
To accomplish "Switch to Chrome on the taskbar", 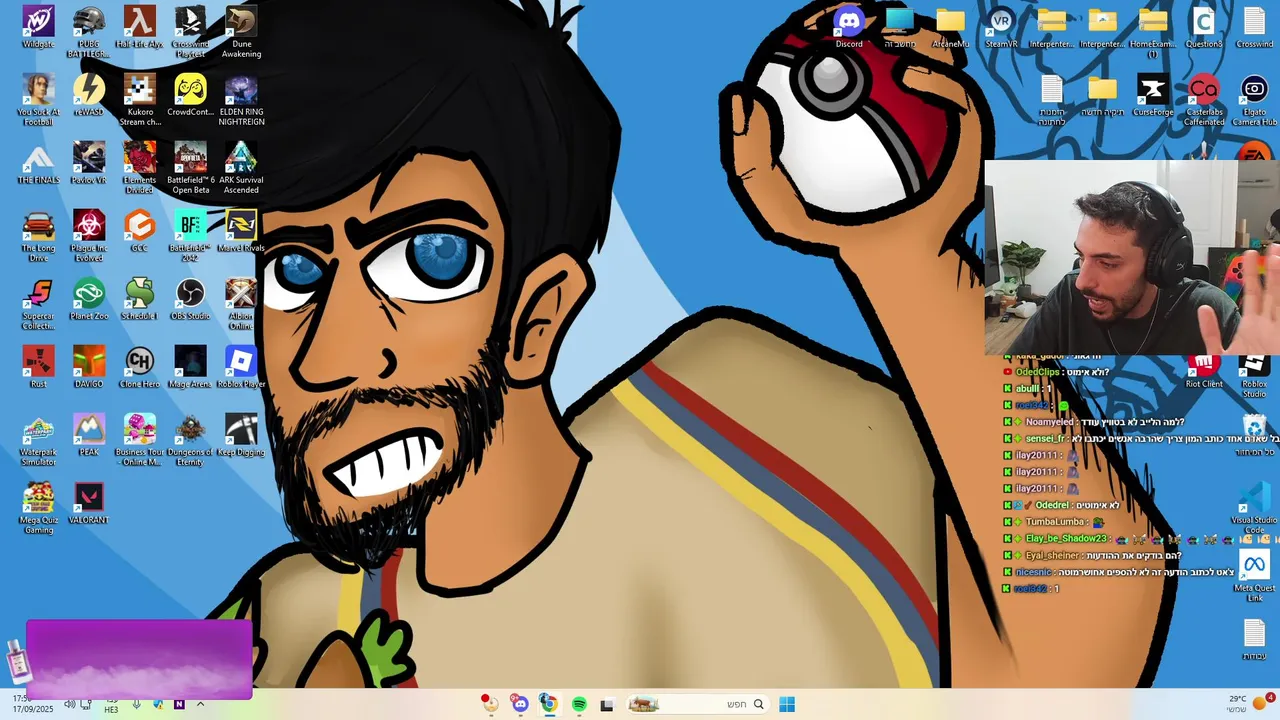I will click(x=549, y=704).
